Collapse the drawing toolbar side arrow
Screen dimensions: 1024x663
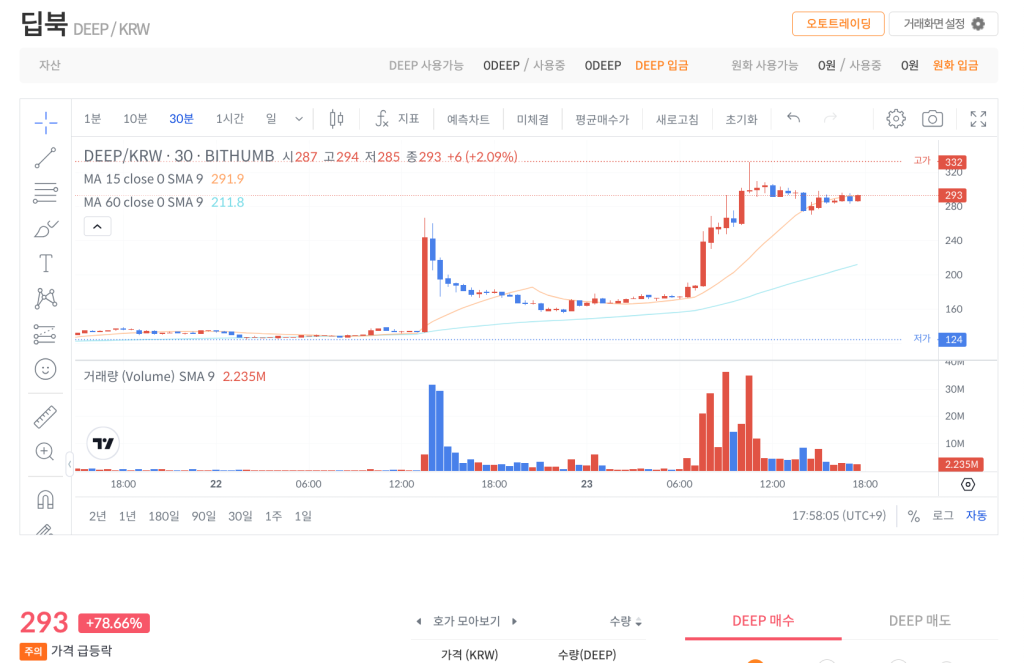69,464
